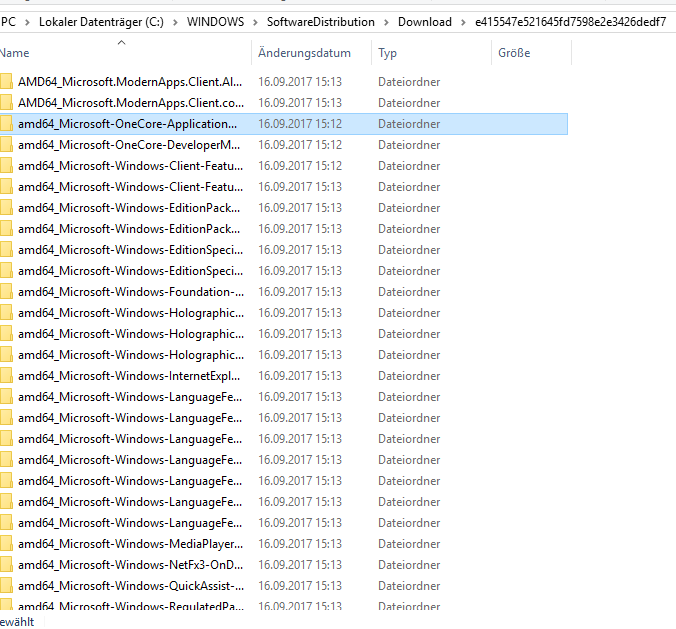Click the e415547e521645fd7598e2e3426dedf7 breadcrumb
The width and height of the screenshot is (676, 629).
[570, 22]
